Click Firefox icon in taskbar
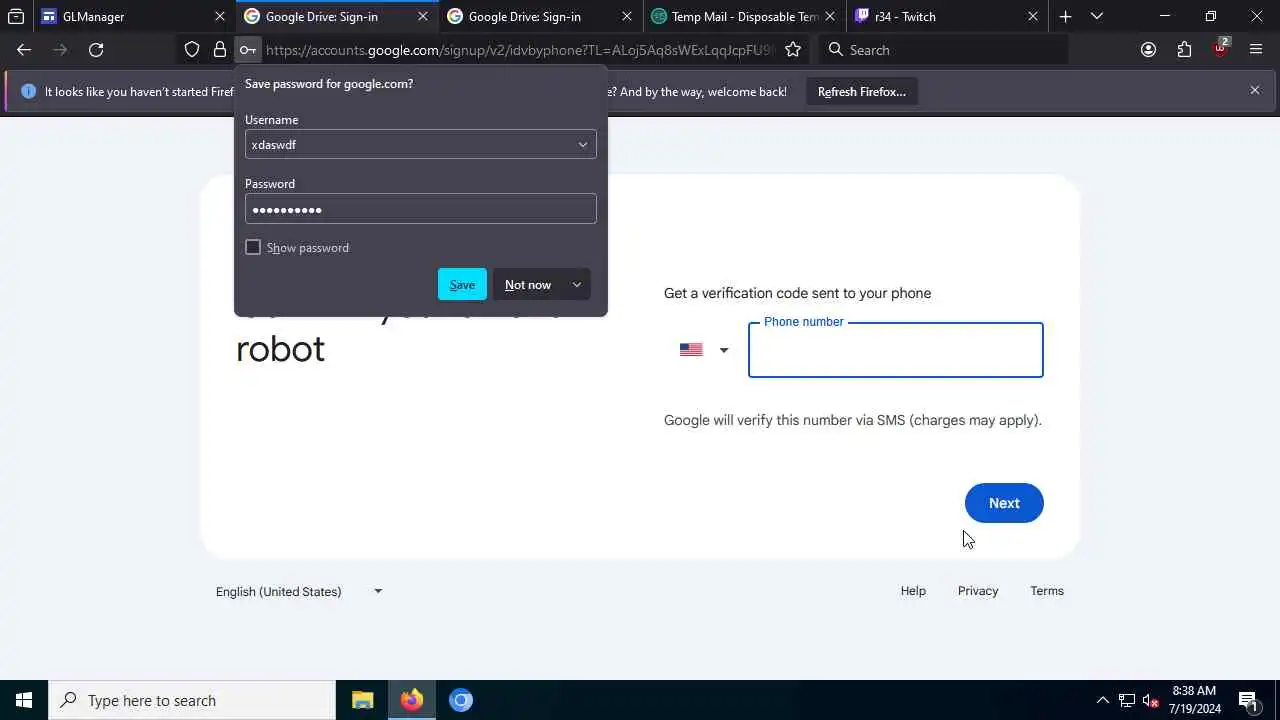 [411, 700]
